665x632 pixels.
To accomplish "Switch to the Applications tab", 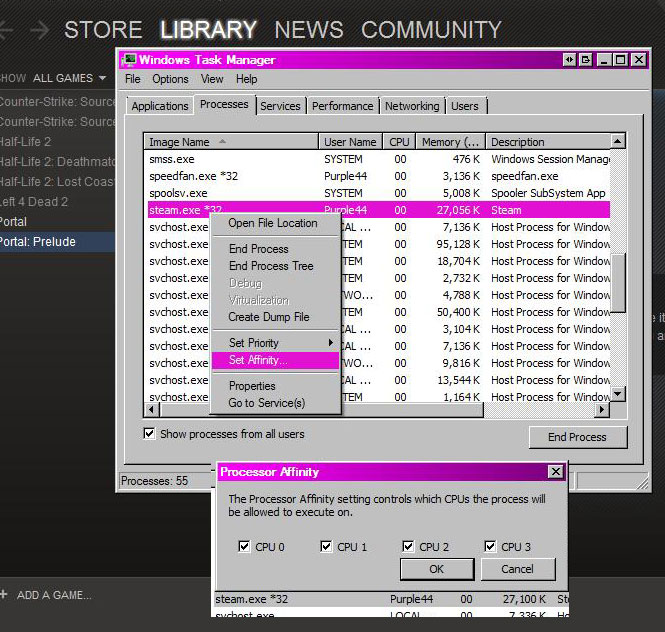I will tap(160, 106).
